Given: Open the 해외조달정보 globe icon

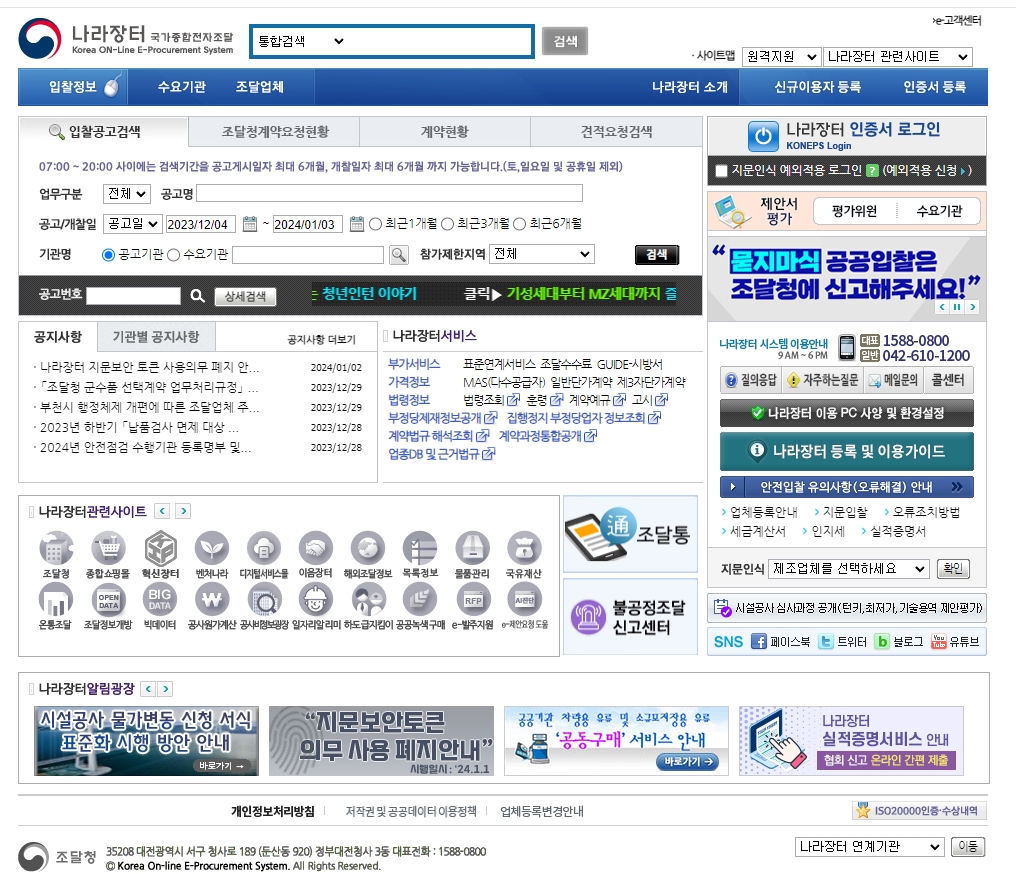Looking at the screenshot, I should (x=368, y=548).
